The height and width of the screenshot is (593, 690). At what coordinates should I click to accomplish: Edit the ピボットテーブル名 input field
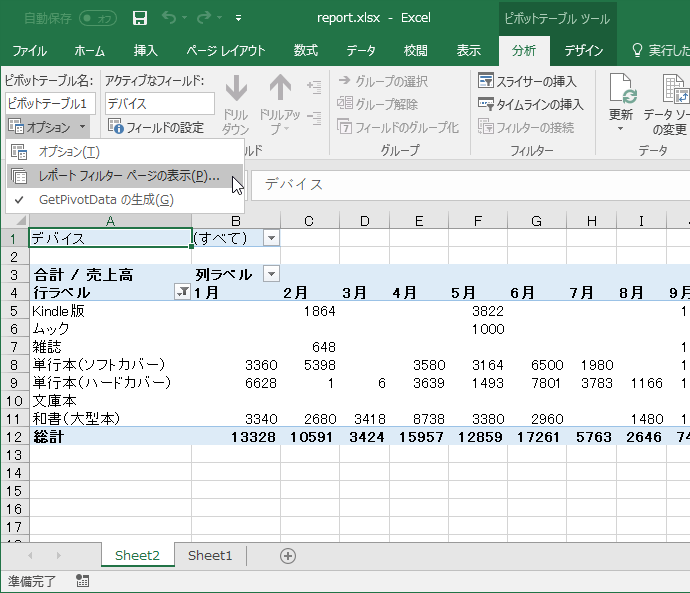tap(51, 104)
